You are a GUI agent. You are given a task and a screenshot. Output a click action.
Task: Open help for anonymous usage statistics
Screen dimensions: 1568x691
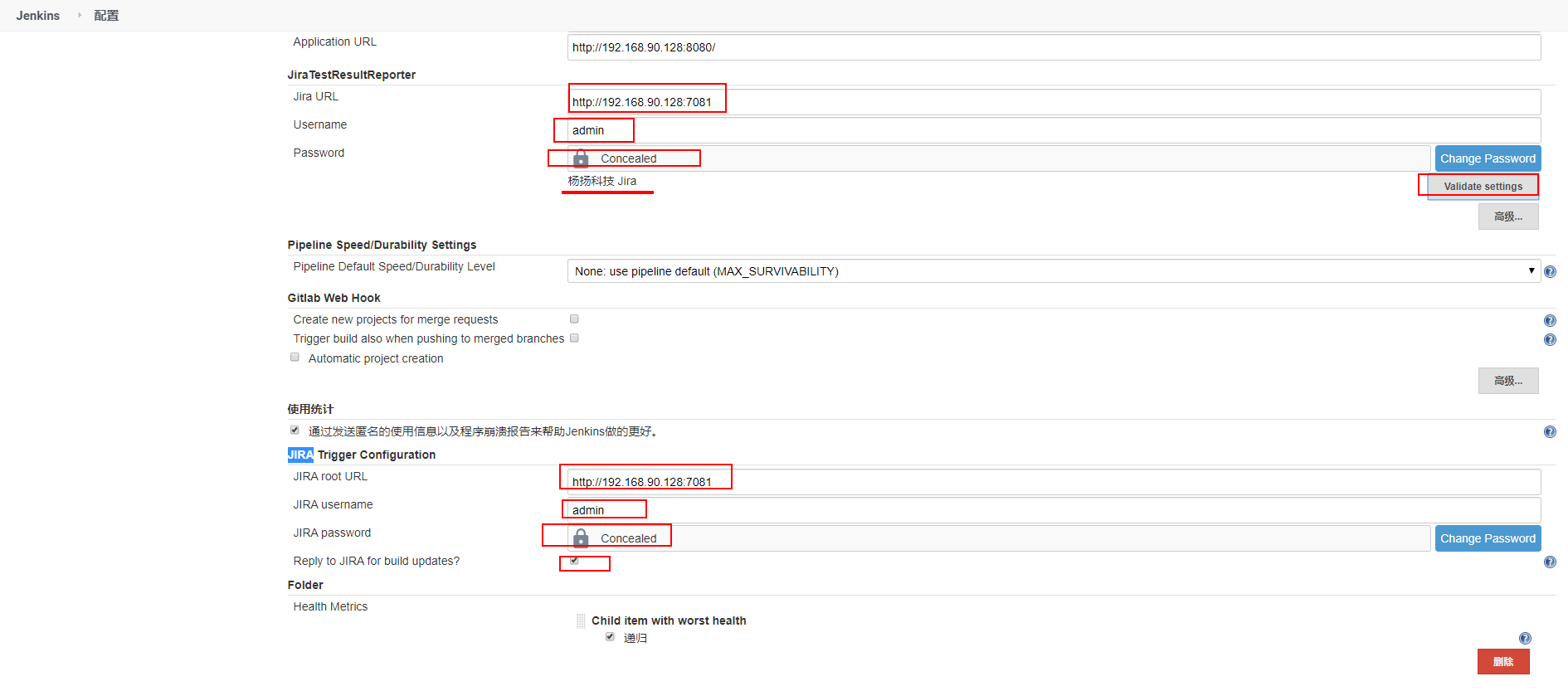1550,432
